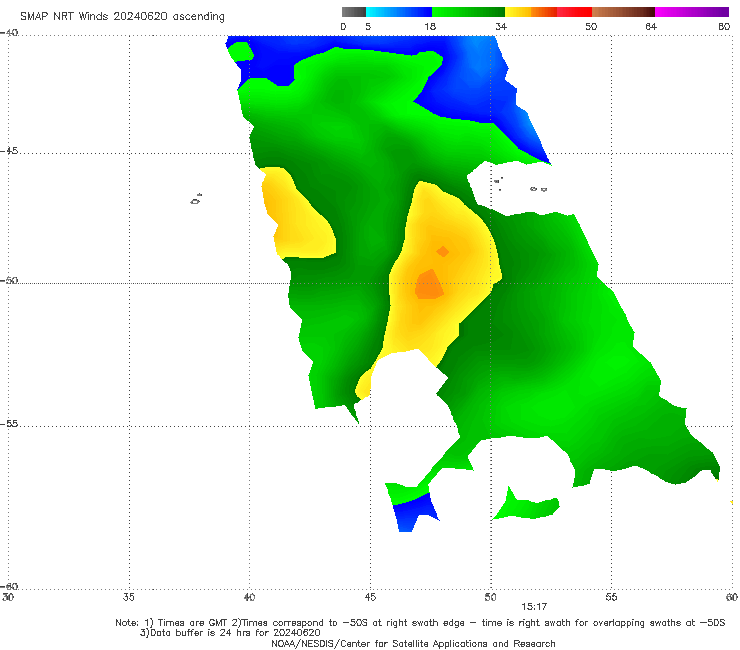The width and height of the screenshot is (740, 650).
Task: Click the color bar label '80' at the end
Action: coord(724,27)
